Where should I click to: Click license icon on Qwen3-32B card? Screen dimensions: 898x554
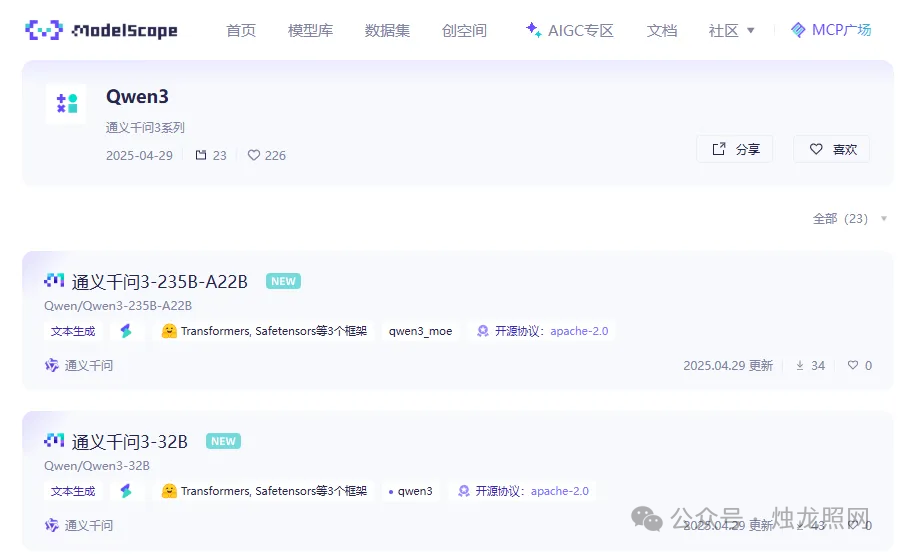464,491
